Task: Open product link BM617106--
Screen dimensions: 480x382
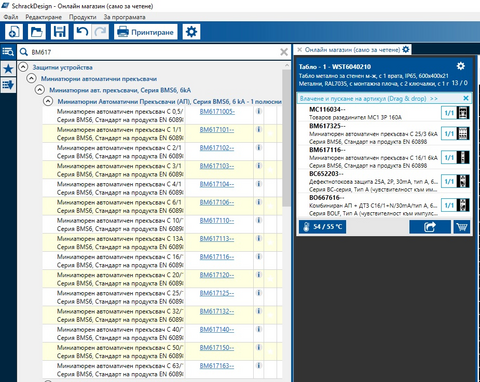Action: (x=217, y=202)
